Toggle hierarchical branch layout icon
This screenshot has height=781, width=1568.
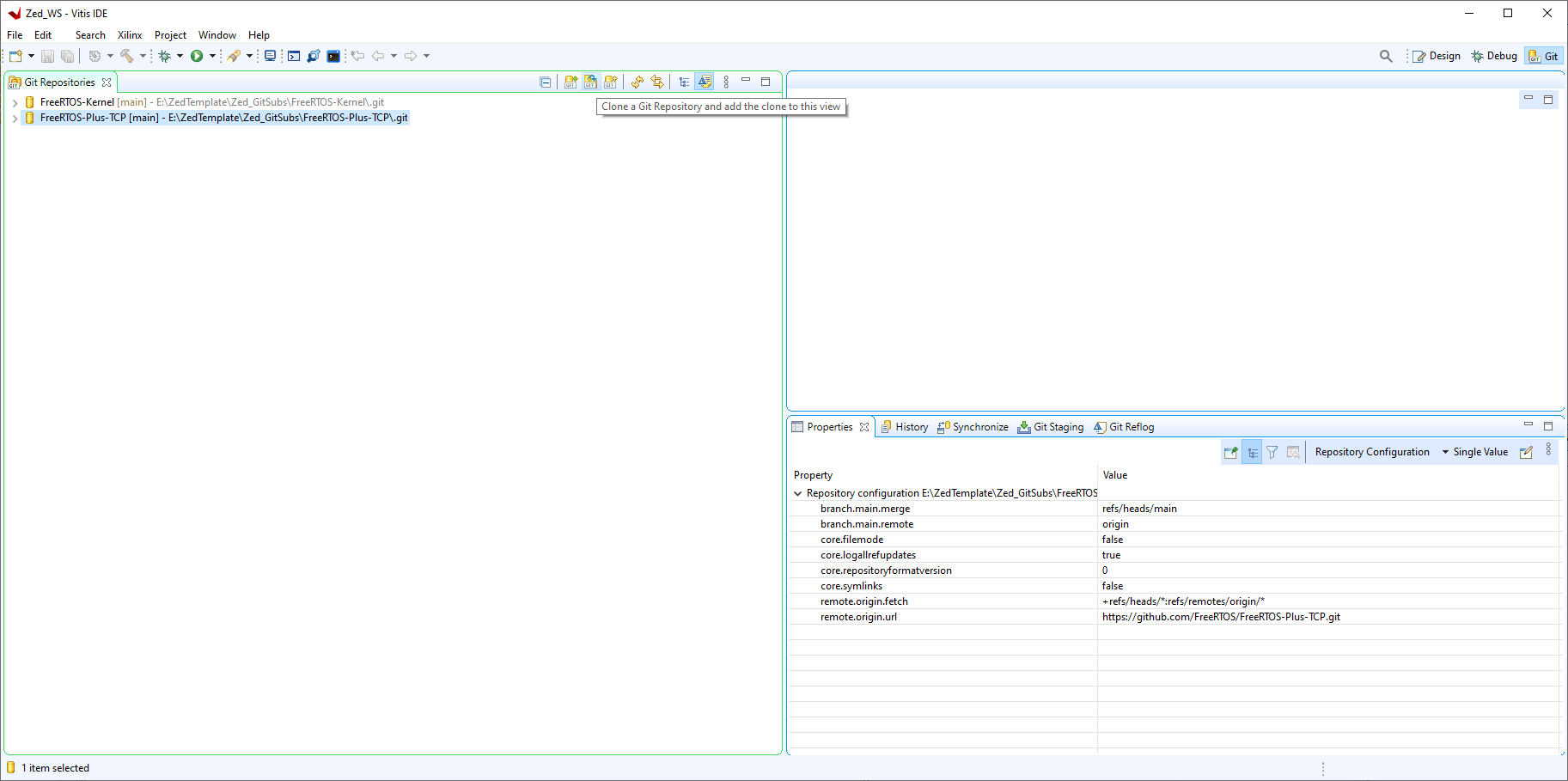click(x=684, y=82)
